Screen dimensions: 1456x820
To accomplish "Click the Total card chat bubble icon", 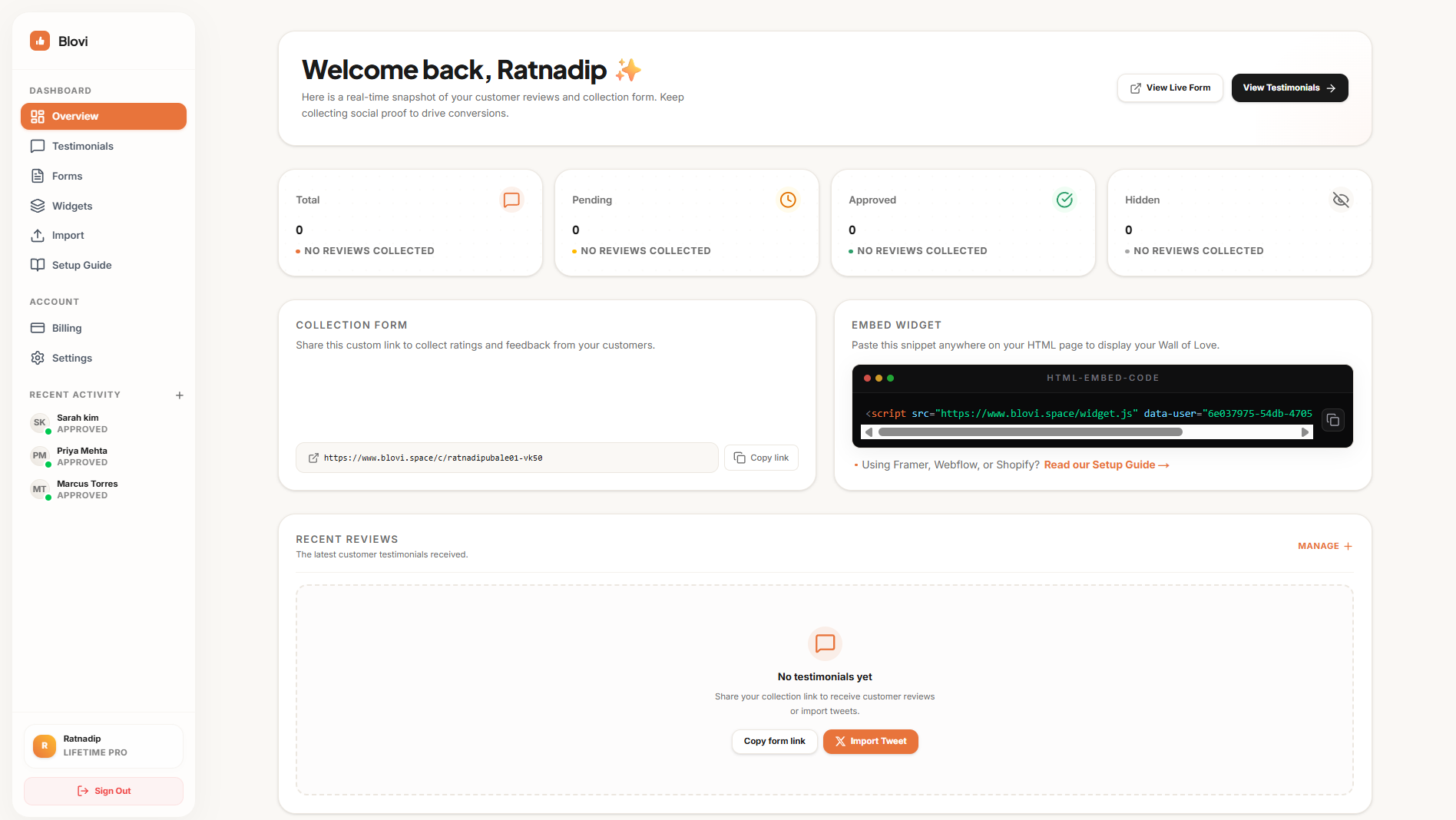I will (x=511, y=200).
